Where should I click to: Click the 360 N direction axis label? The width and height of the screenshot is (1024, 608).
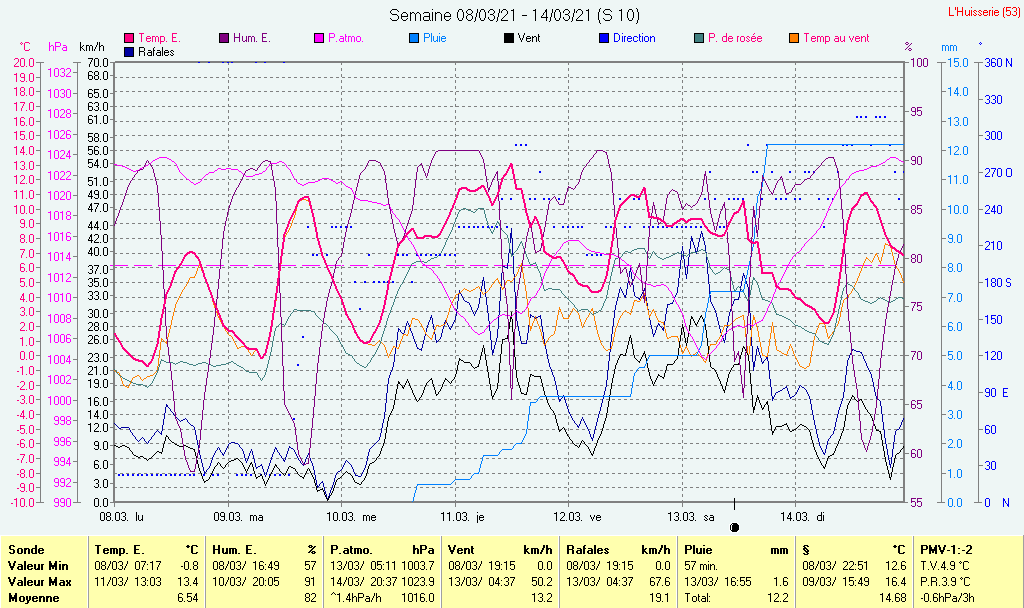(999, 63)
